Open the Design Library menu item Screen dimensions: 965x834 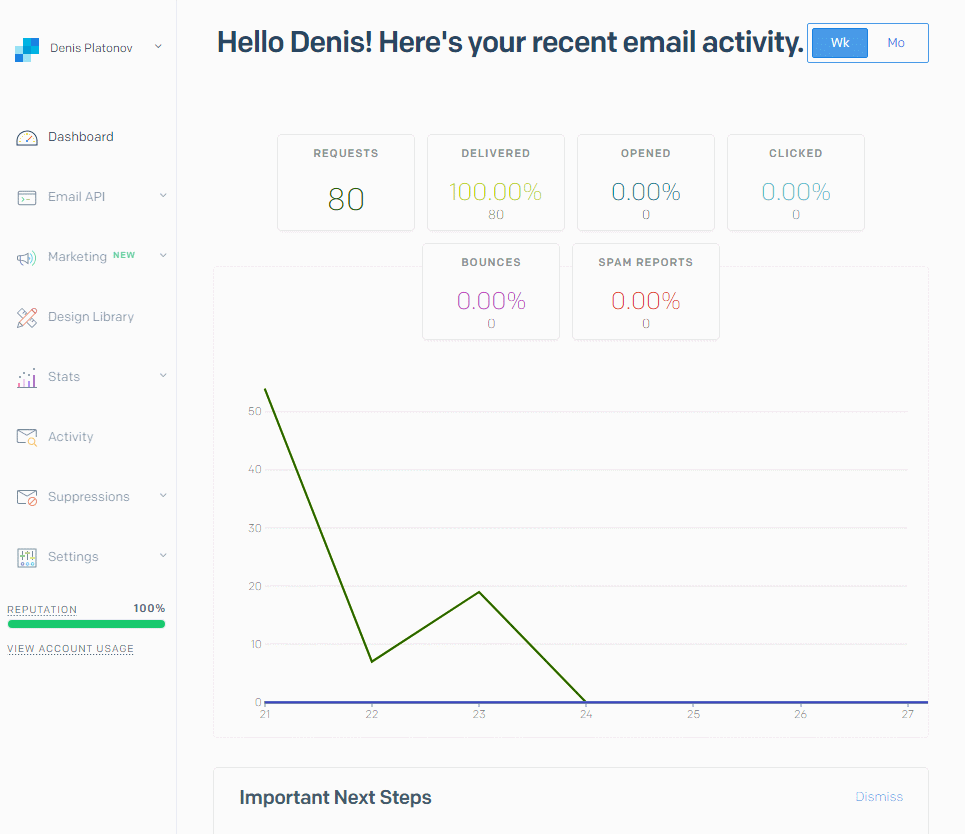click(x=90, y=317)
